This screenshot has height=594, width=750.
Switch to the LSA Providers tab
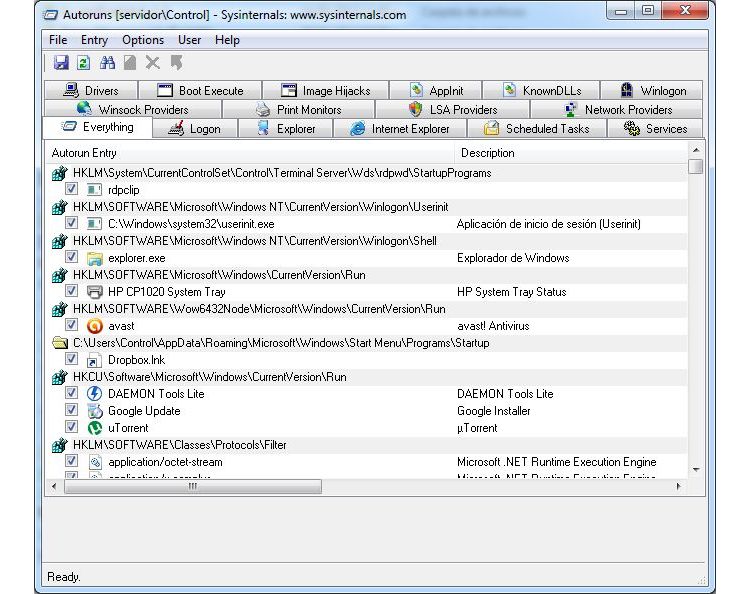point(452,110)
